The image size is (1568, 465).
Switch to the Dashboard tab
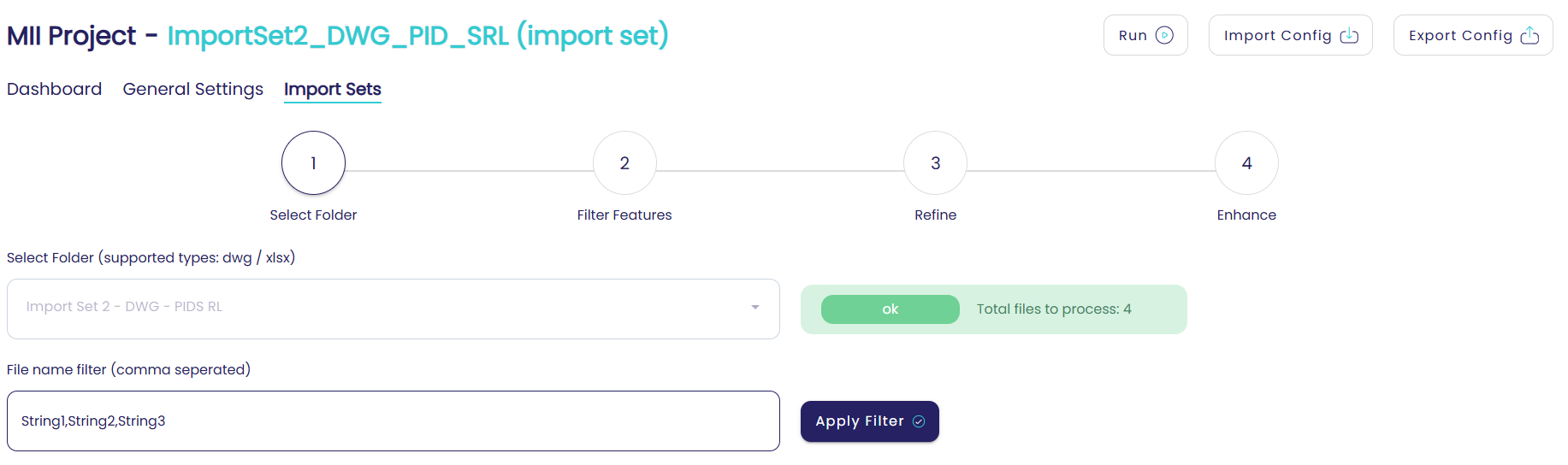(54, 89)
